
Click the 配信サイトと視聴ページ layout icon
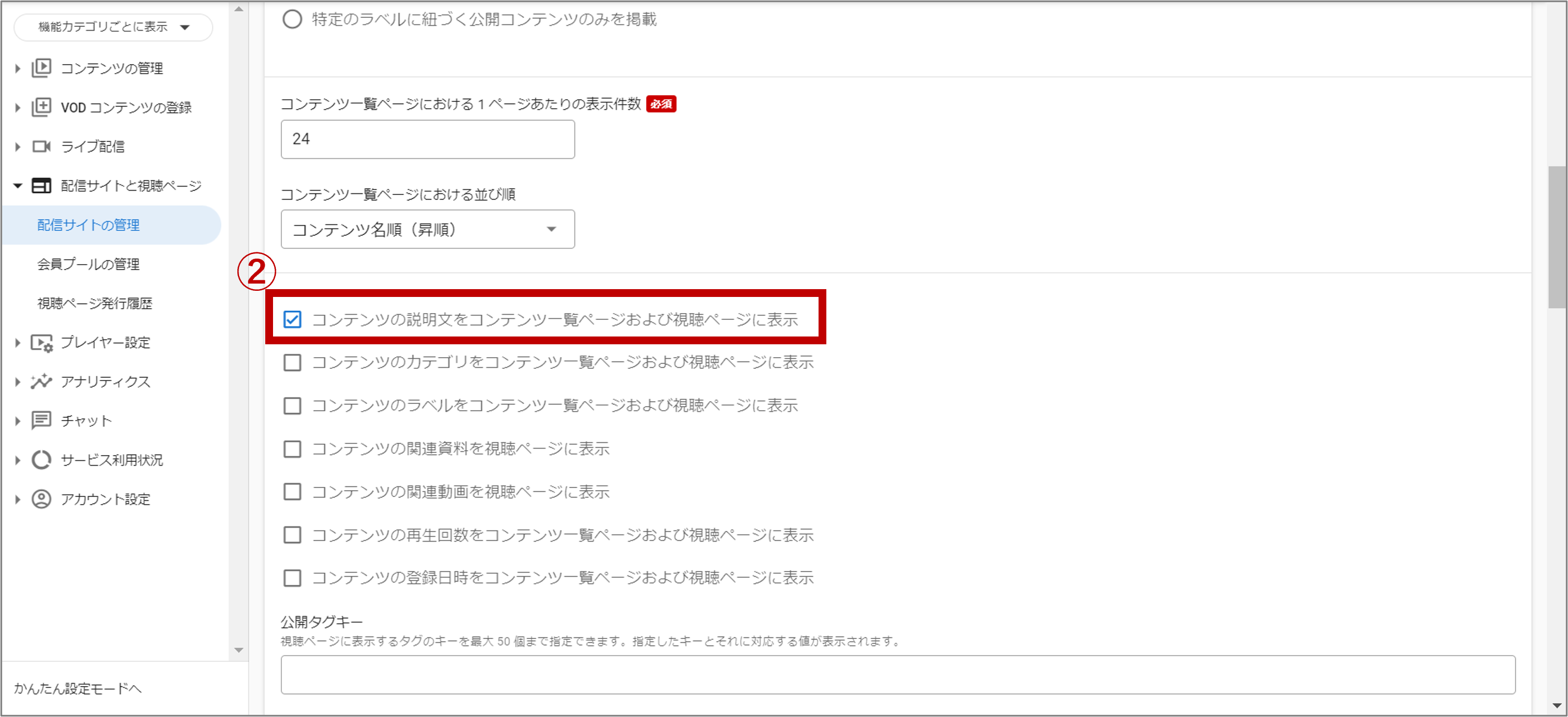(x=41, y=186)
